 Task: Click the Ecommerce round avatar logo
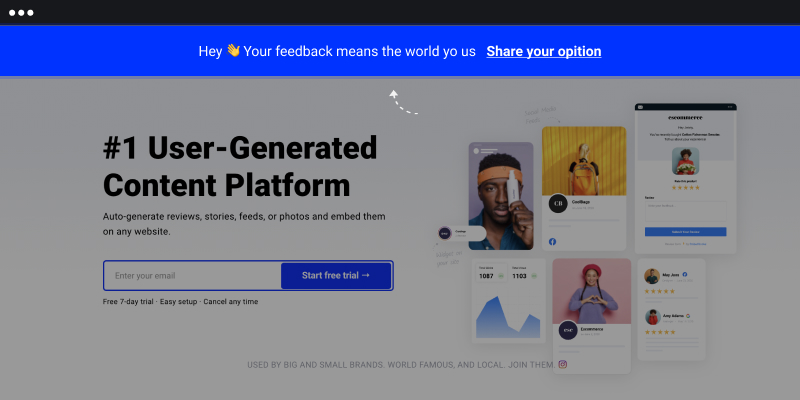(x=567, y=329)
